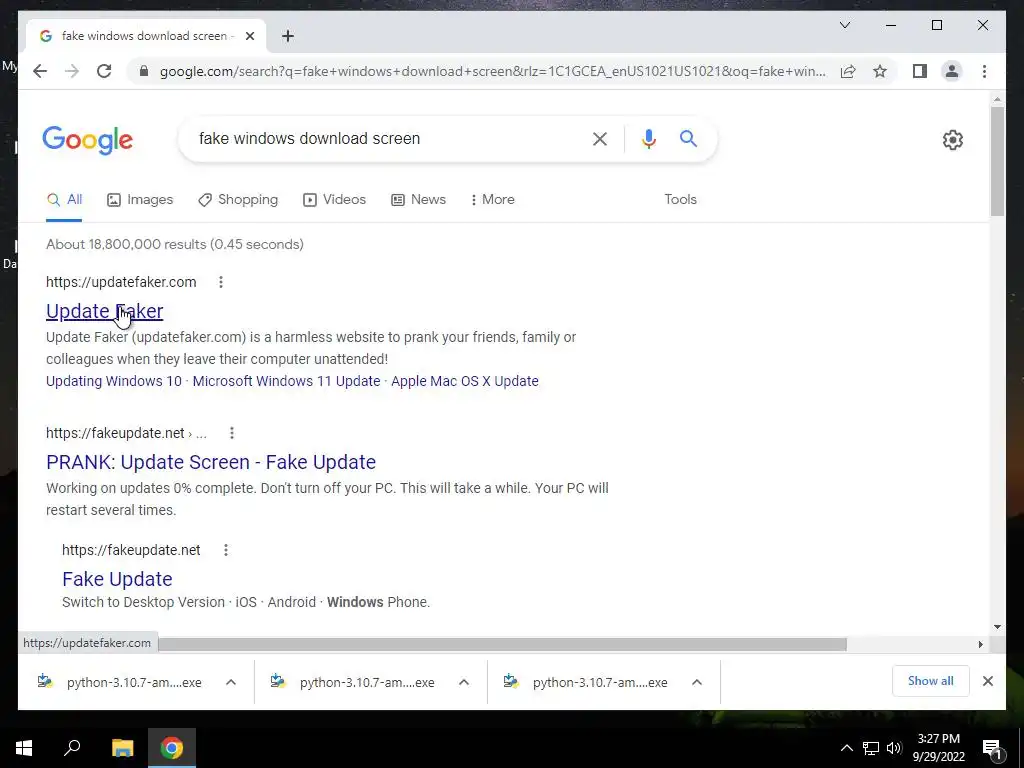1024x768 pixels.
Task: Clear the search query text
Action: [600, 139]
